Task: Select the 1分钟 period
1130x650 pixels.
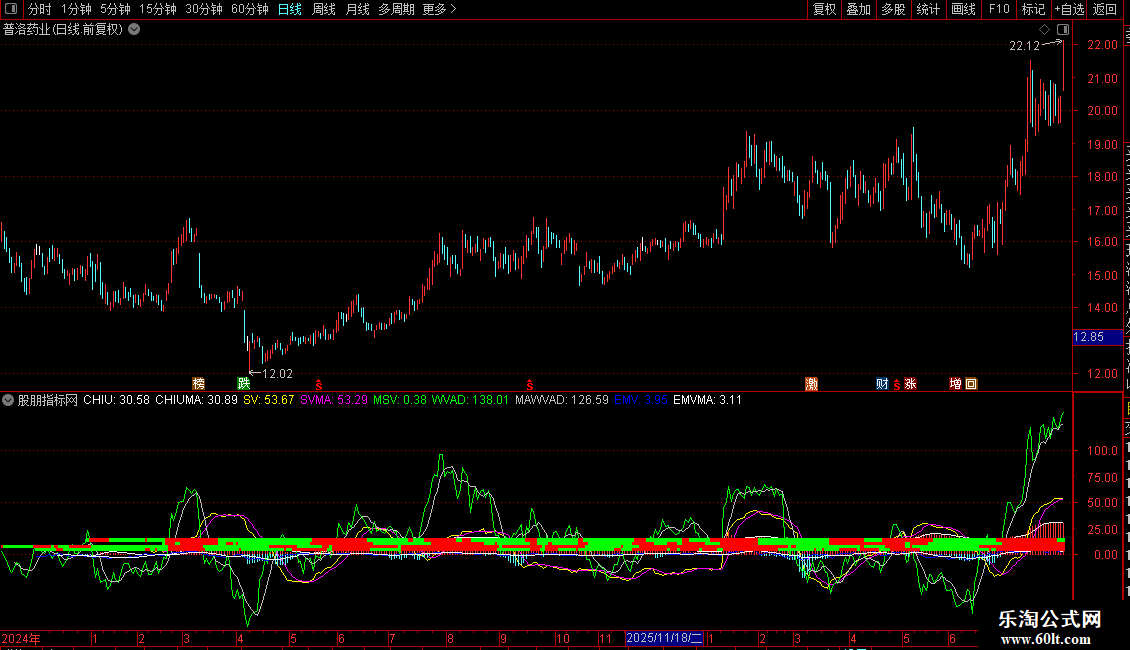Action: (x=76, y=9)
